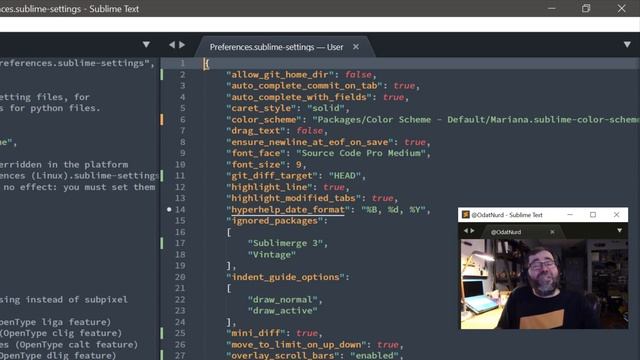Screen dimensions: 640x360
Task: Select the @OdatNurd tab in small window
Action: click(506, 232)
